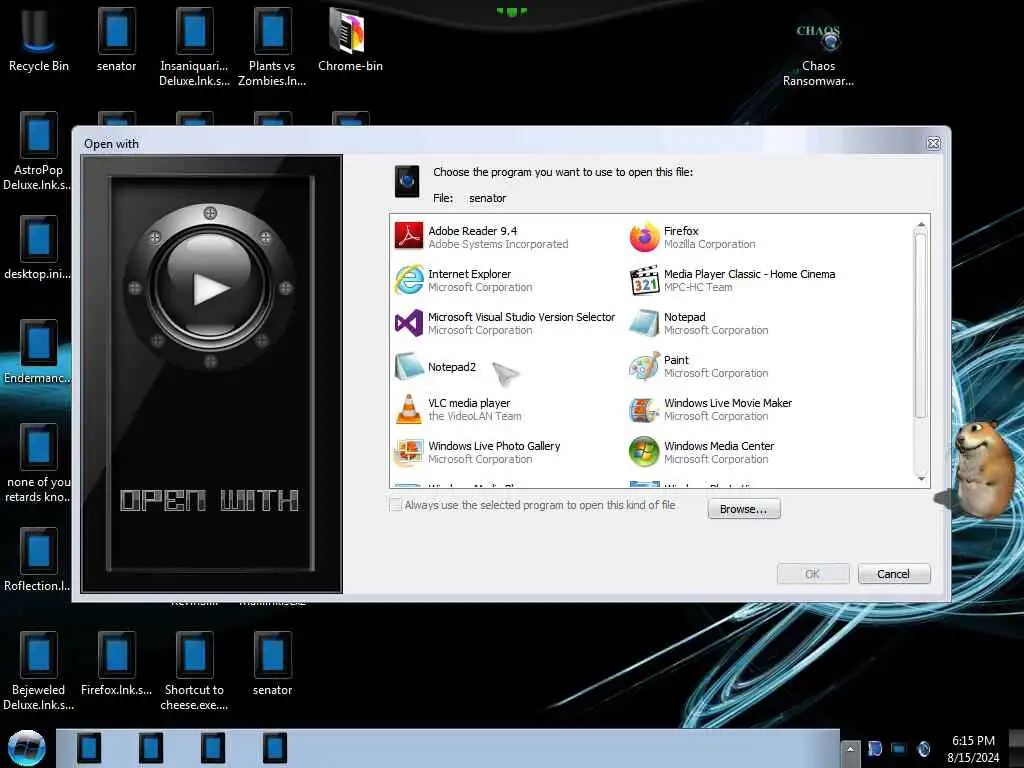The width and height of the screenshot is (1024, 768).
Task: Click the program list scrollbar up arrow
Action: tap(921, 225)
